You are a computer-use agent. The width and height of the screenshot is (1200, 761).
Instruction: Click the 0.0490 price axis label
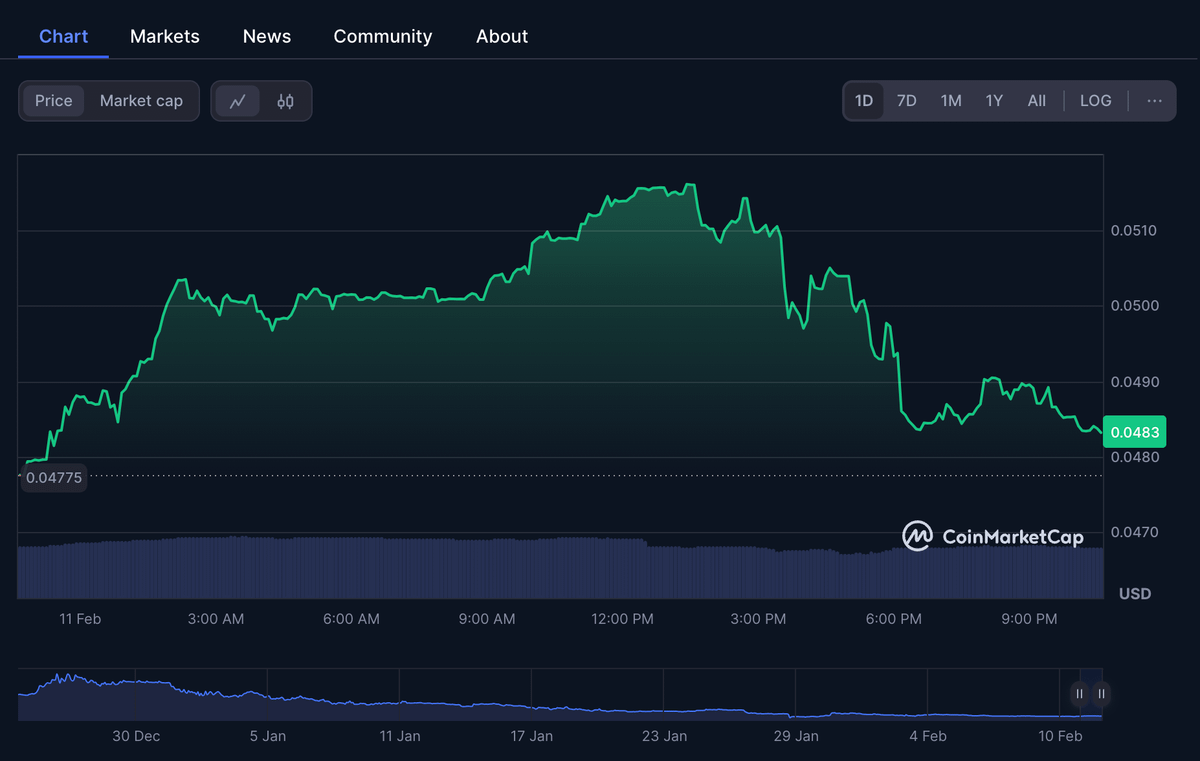pos(1135,382)
